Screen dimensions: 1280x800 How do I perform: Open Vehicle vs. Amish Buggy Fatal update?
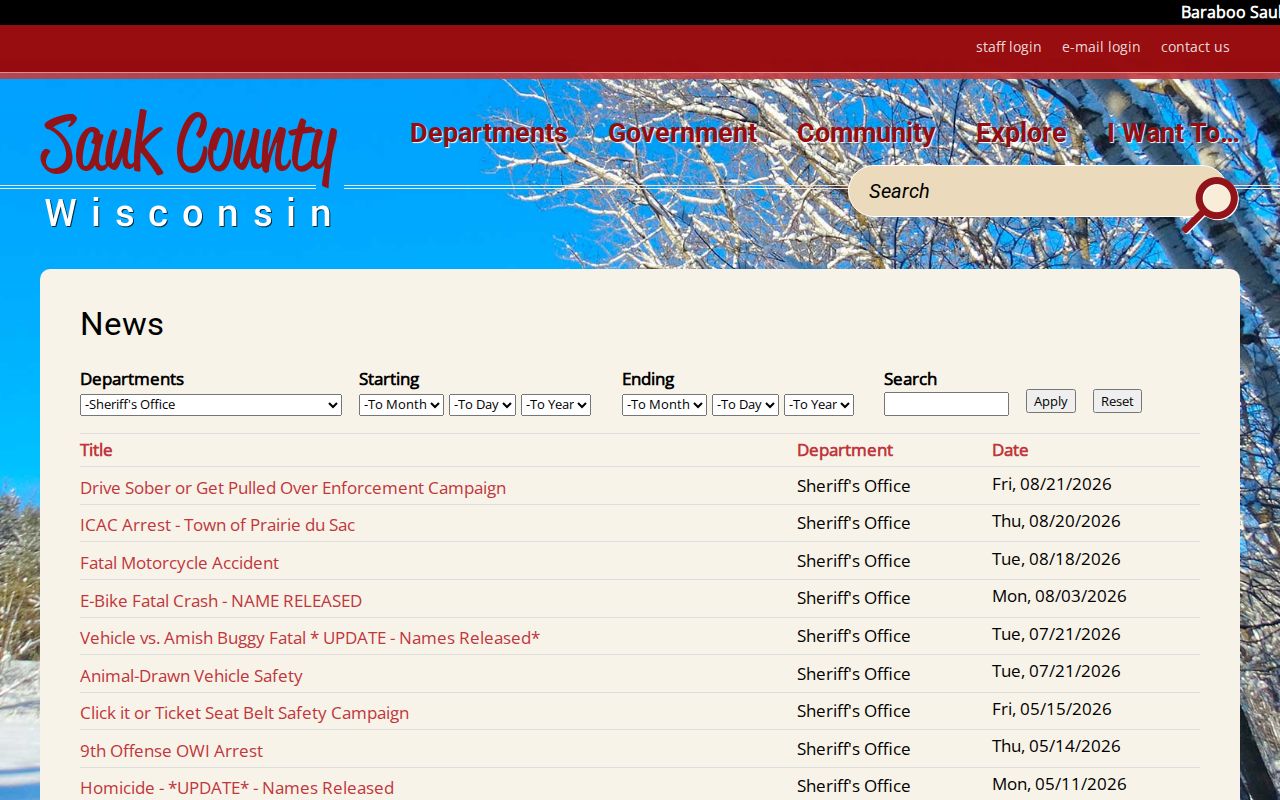tap(310, 638)
